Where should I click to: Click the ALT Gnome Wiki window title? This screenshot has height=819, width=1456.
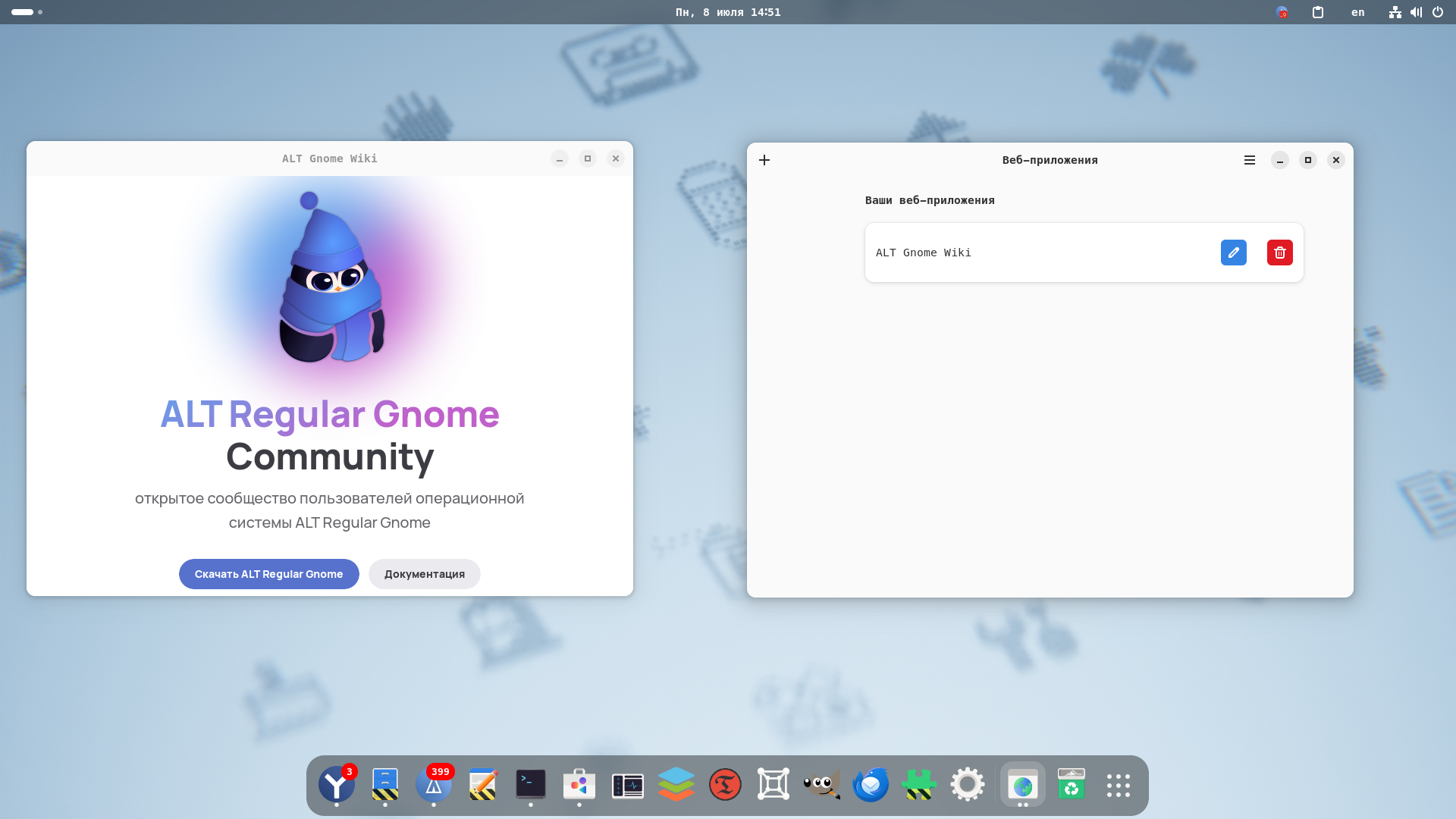pos(330,158)
